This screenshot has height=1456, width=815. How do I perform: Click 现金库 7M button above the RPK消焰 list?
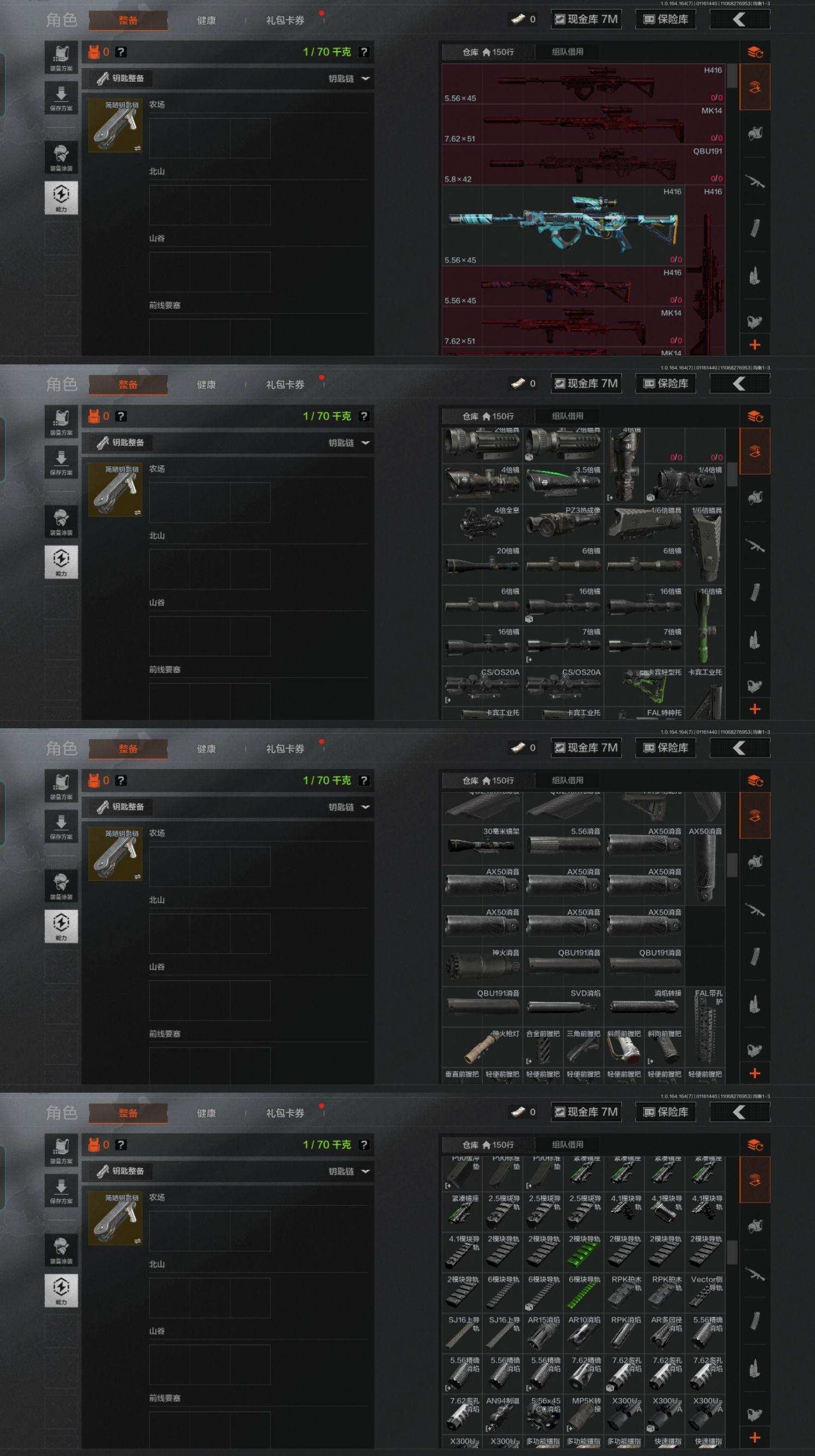tap(586, 1112)
